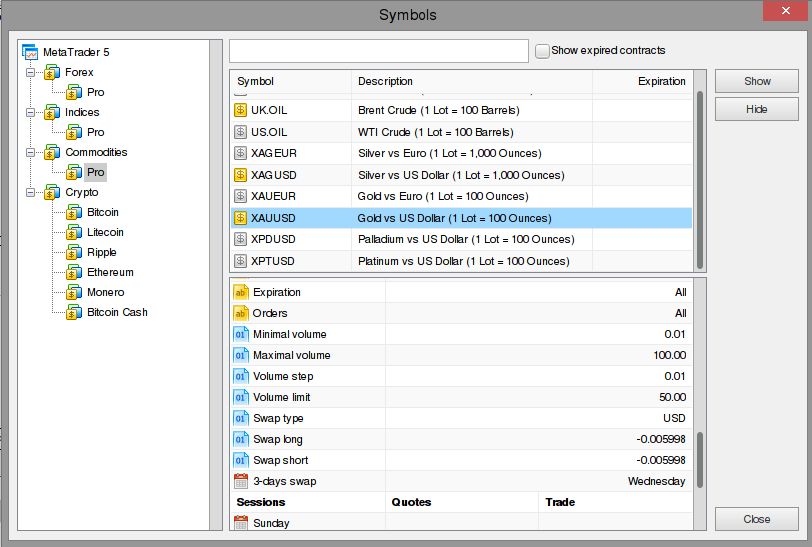Collapse the Crypto tree node

(31, 192)
